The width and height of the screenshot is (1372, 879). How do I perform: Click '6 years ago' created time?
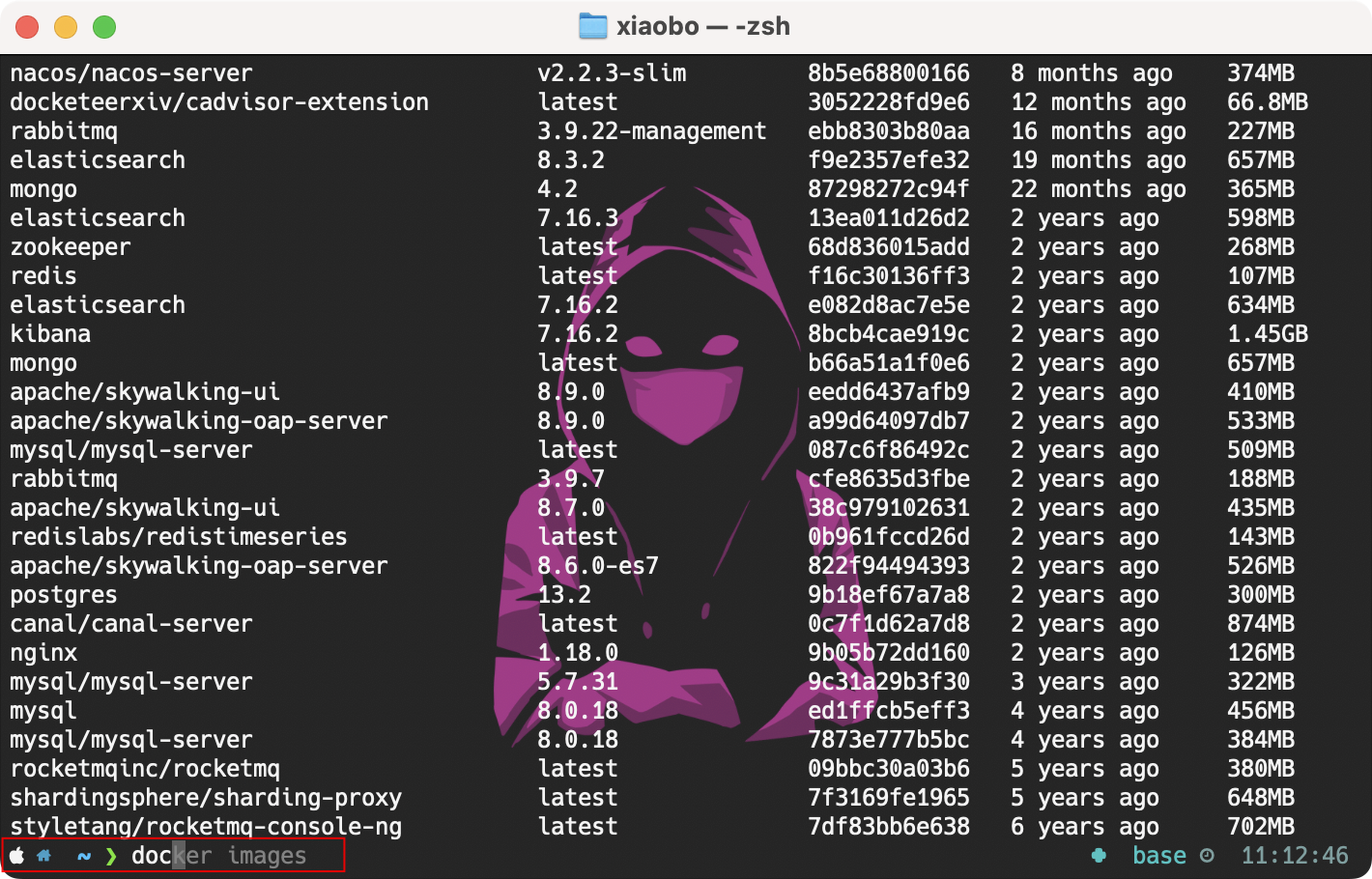tap(1085, 827)
